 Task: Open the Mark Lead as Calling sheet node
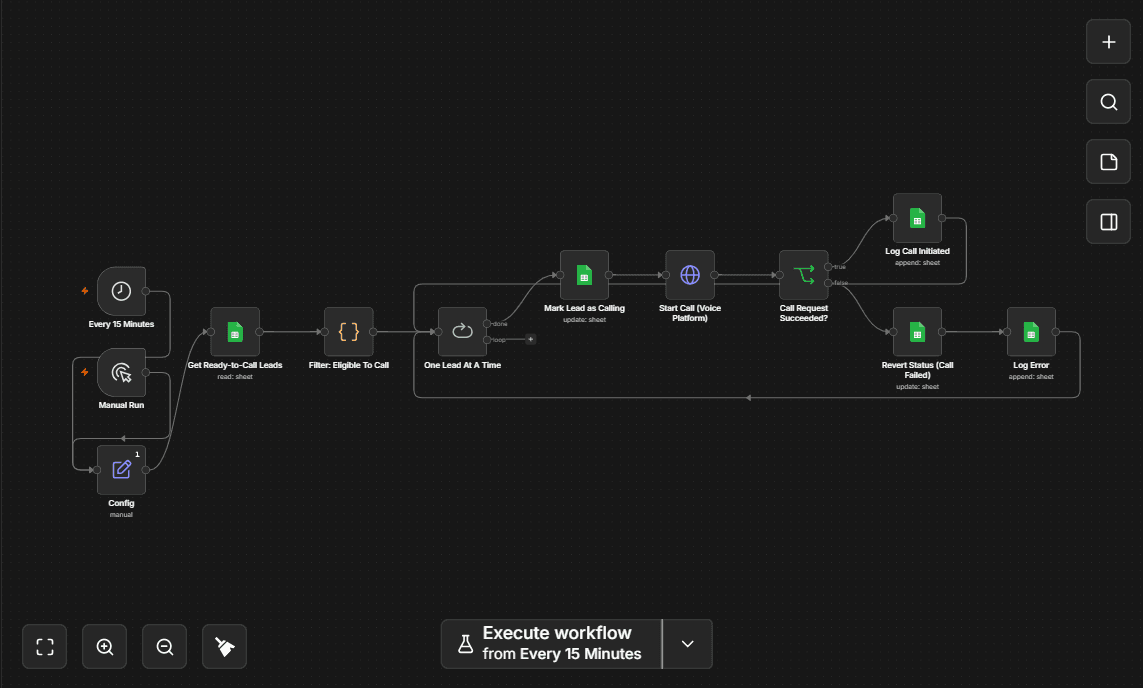(584, 275)
